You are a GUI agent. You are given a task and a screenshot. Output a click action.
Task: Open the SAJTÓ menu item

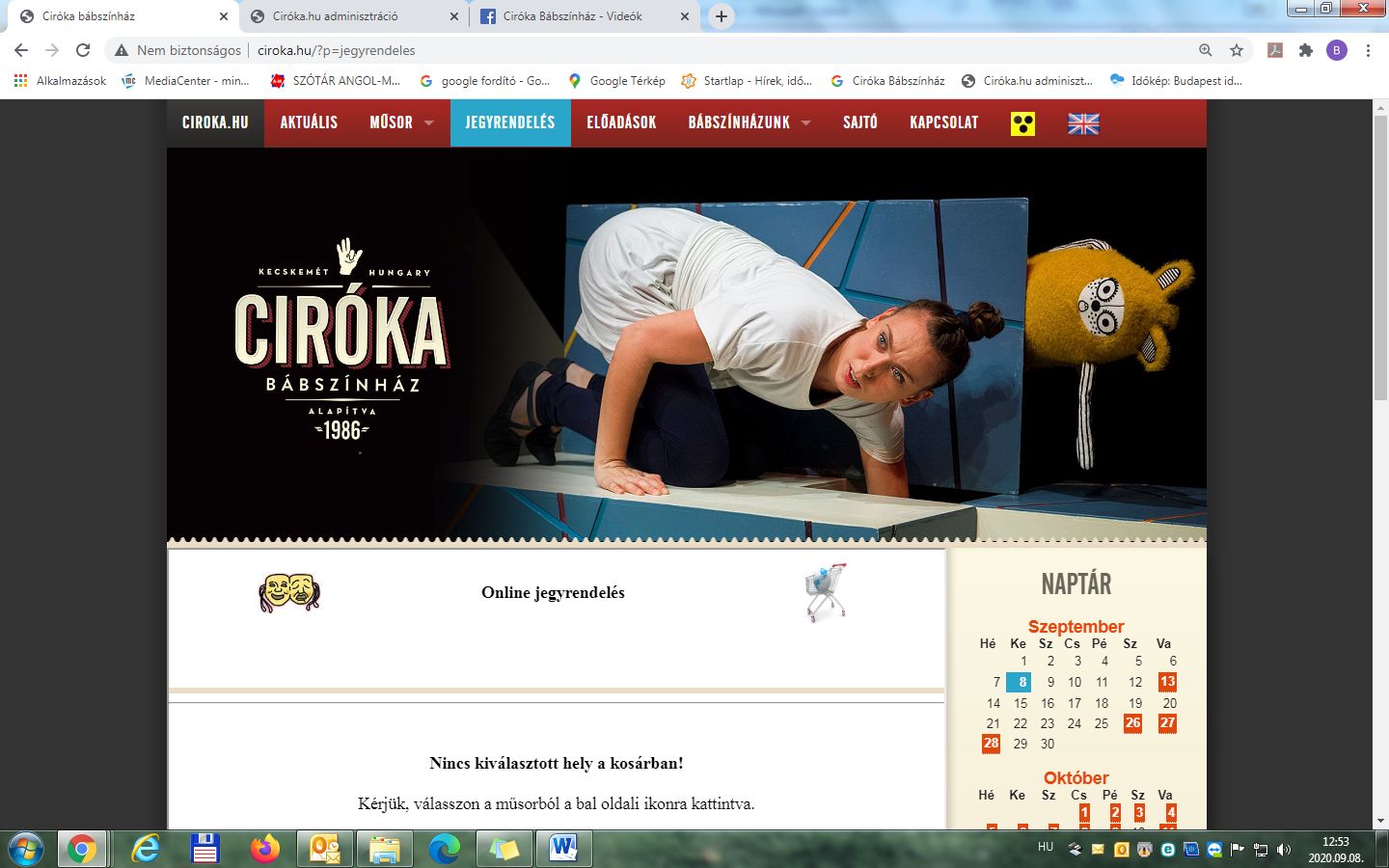860,122
